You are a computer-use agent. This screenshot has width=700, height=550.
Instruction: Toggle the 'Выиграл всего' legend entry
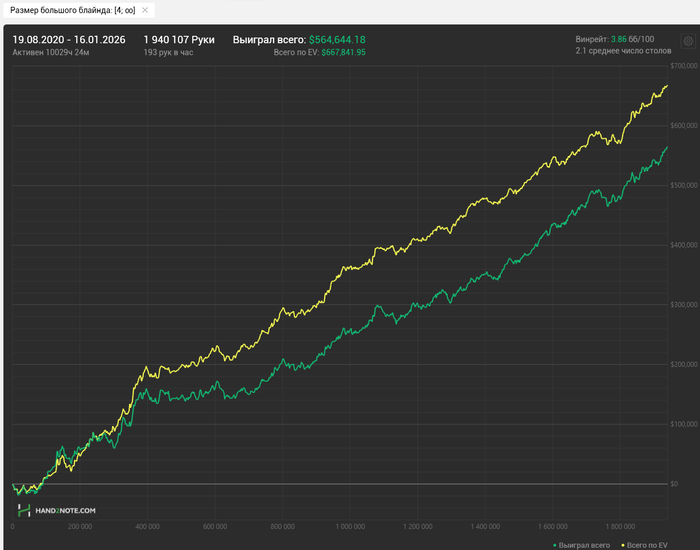pyautogui.click(x=581, y=545)
